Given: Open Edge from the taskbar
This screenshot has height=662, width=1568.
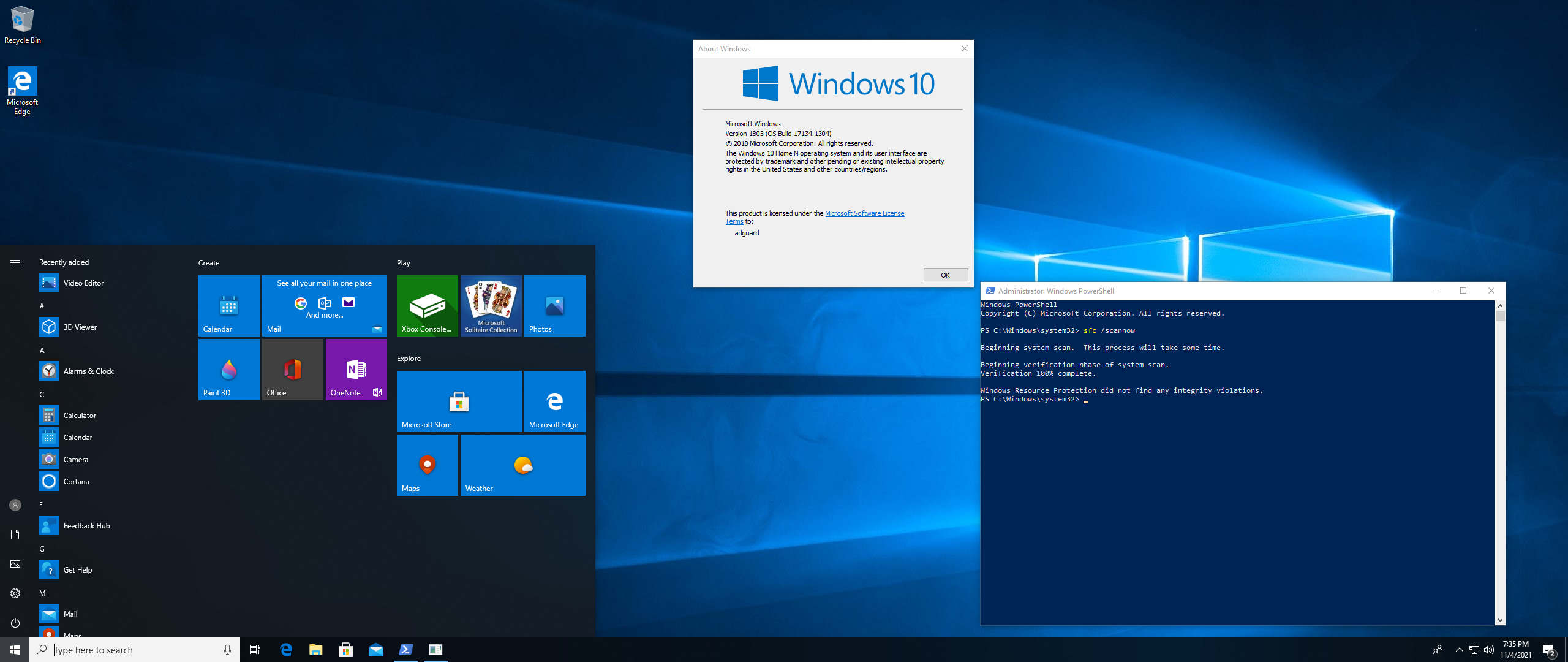Looking at the screenshot, I should [285, 650].
